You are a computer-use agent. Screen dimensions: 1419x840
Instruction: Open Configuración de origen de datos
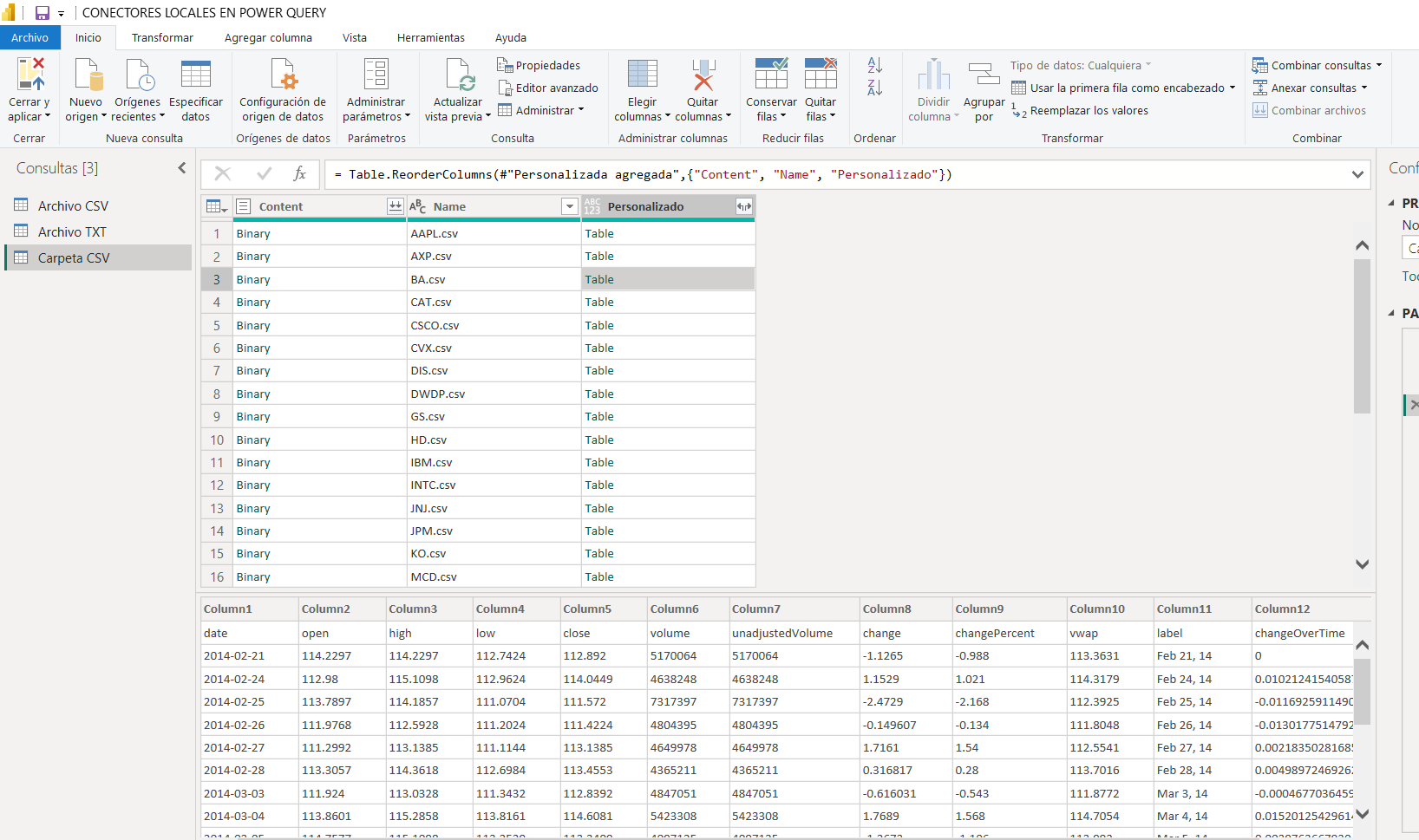(x=283, y=75)
